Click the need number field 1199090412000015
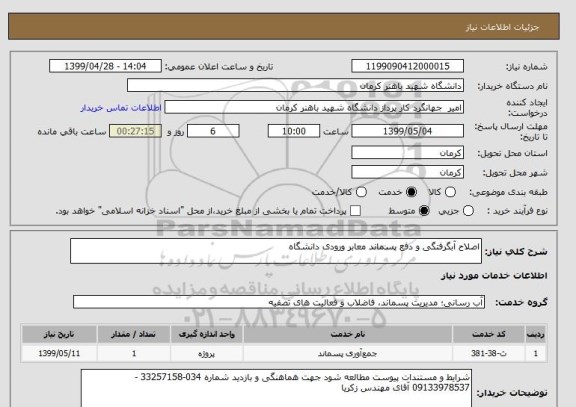Image resolution: width=576 pixels, height=407 pixels. (x=407, y=66)
